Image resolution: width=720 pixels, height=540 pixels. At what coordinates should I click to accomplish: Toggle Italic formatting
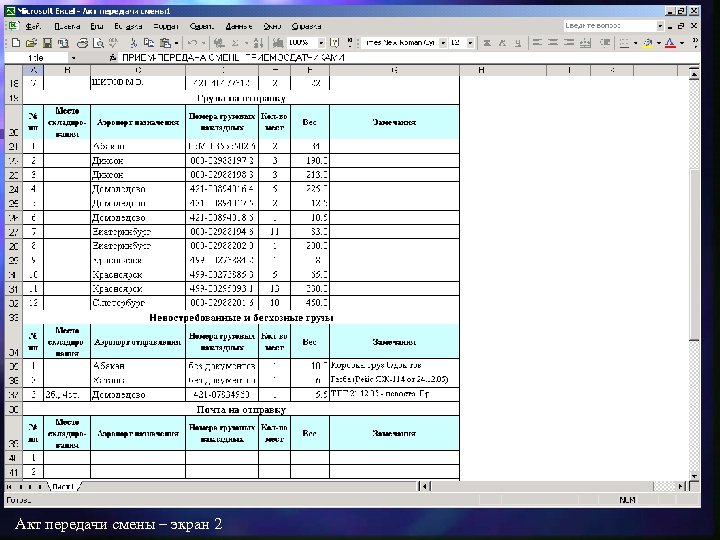(502, 43)
